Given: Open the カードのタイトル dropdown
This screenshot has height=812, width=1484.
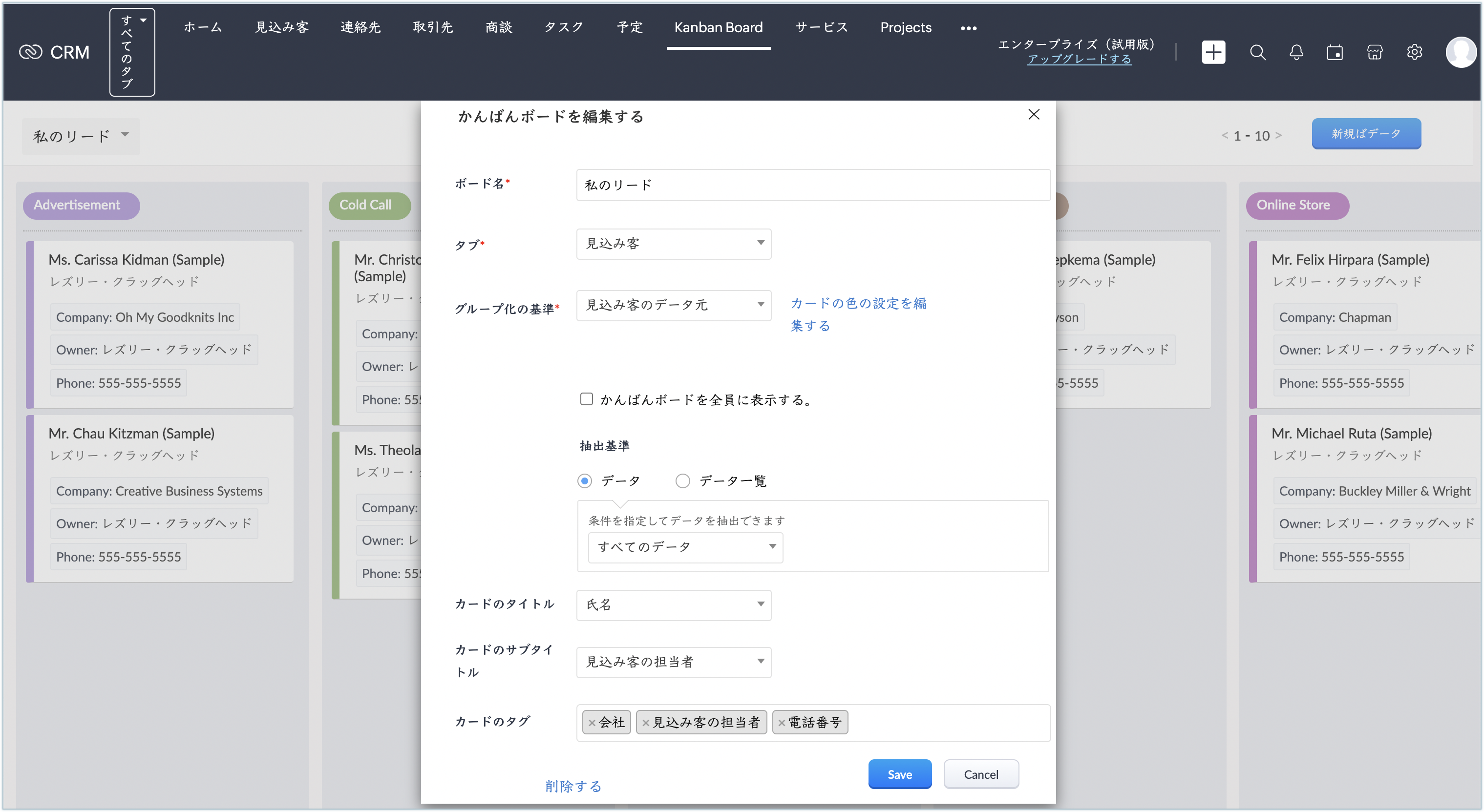Looking at the screenshot, I should tap(674, 604).
